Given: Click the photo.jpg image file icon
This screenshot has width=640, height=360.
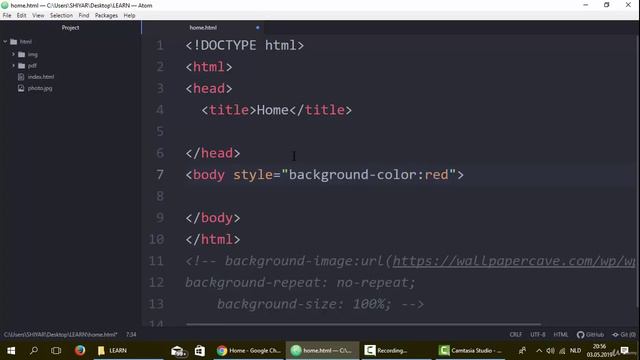Looking at the screenshot, I should point(21,88).
